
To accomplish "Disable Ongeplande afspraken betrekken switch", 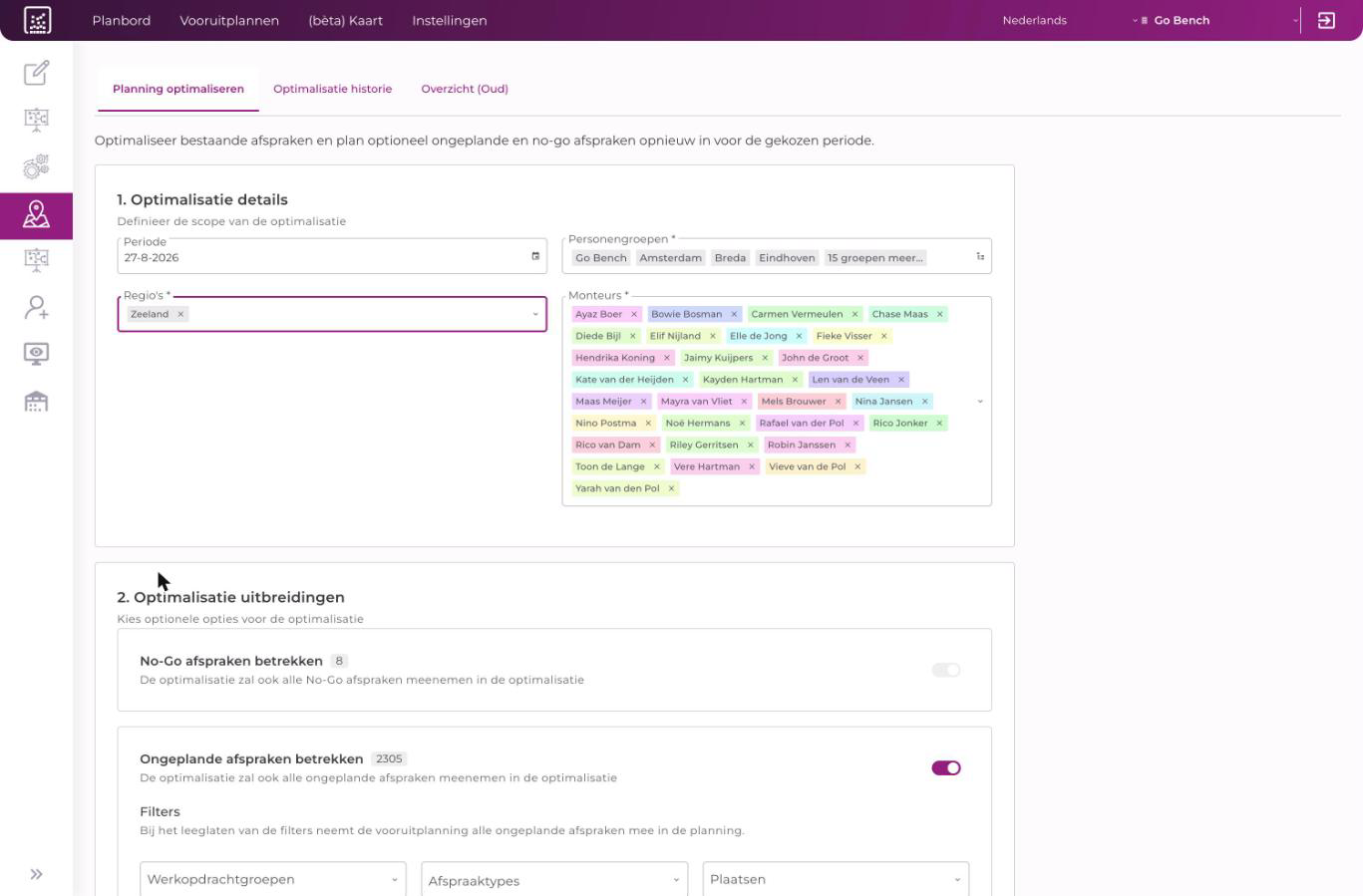I will pyautogui.click(x=946, y=767).
